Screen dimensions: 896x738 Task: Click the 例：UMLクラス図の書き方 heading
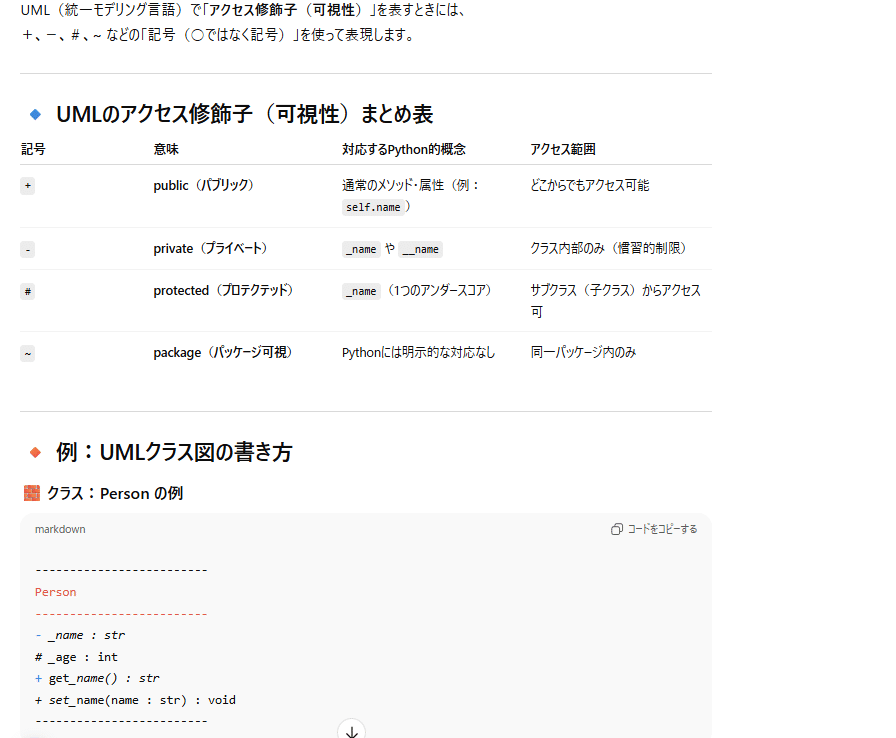pos(175,452)
